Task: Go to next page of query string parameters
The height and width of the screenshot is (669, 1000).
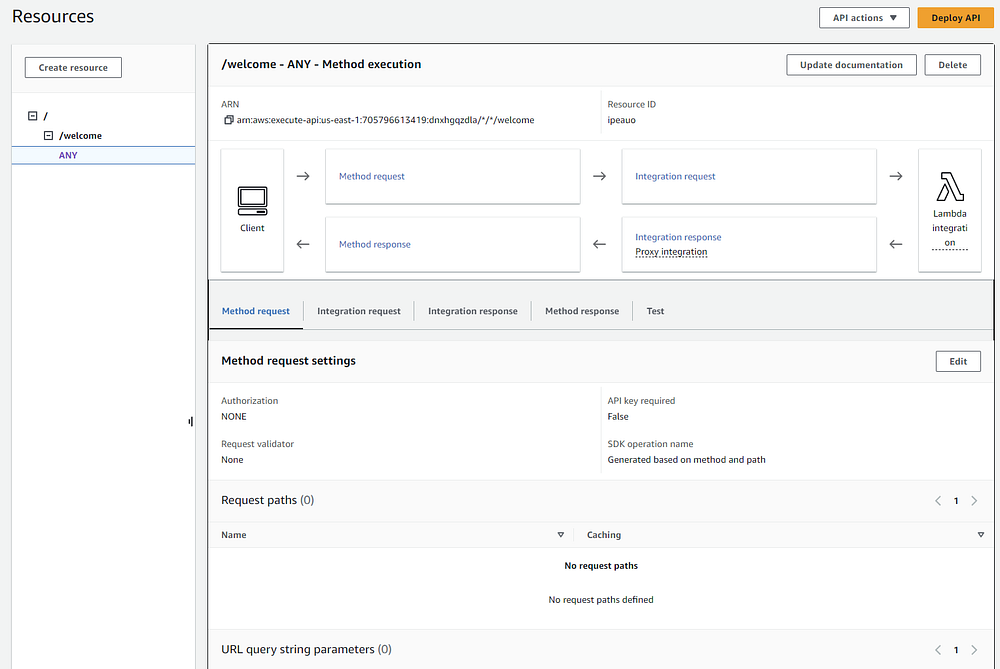Action: coord(975,650)
